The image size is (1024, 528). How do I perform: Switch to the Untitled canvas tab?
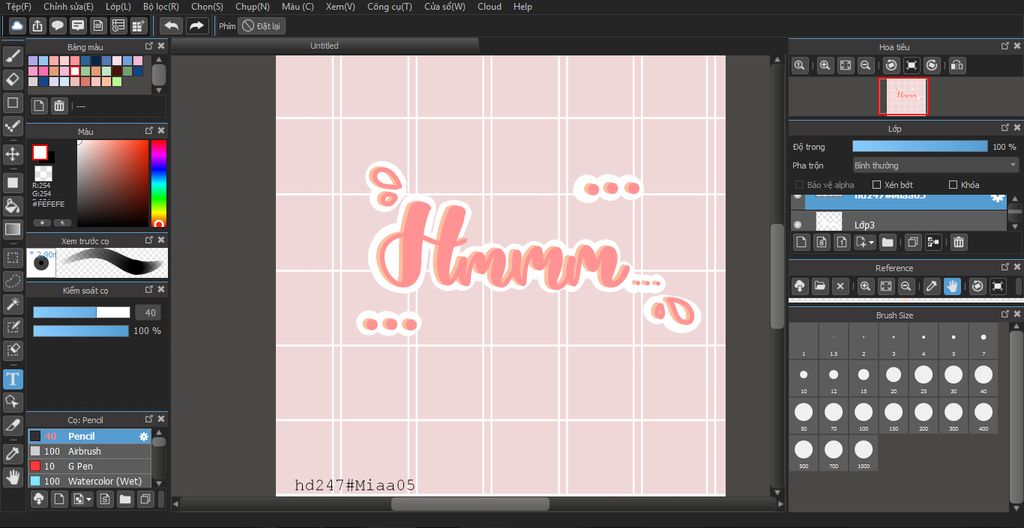[325, 46]
